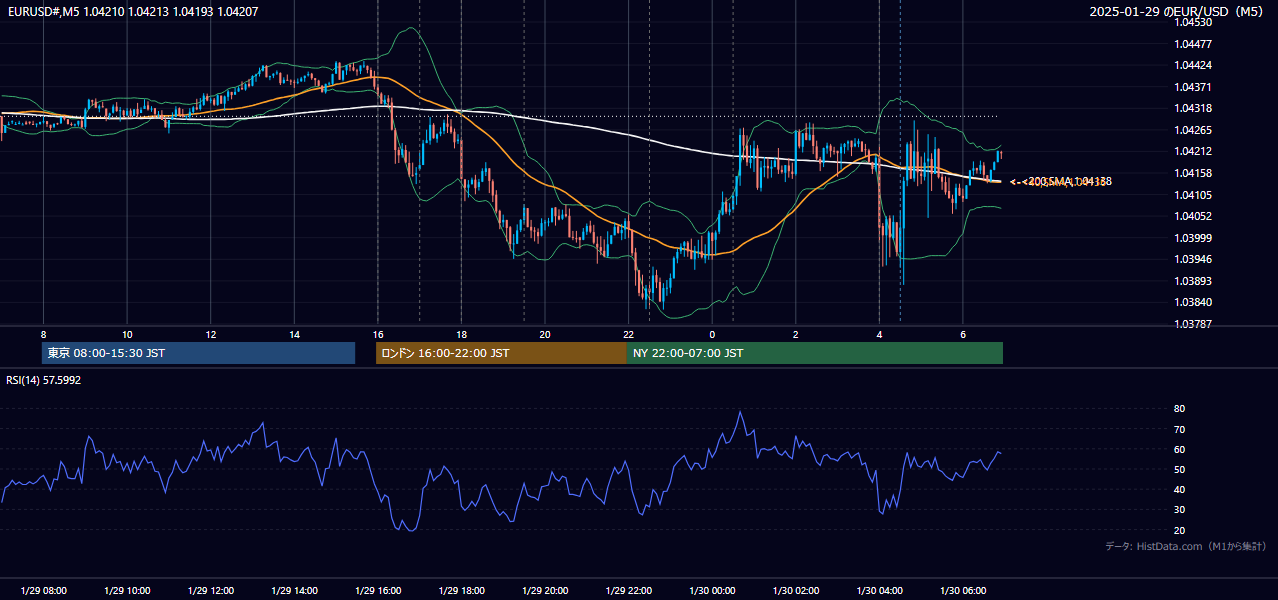Click the 1/29 14:00 bottom time label
1278x600 pixels.
click(x=294, y=591)
